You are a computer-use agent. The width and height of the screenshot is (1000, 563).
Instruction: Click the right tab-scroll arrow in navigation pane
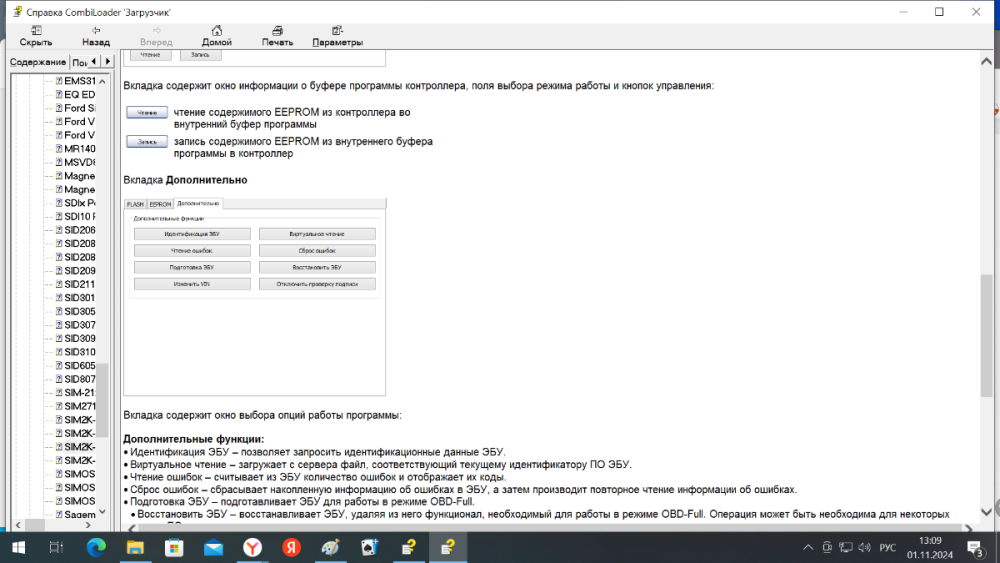click(x=107, y=61)
